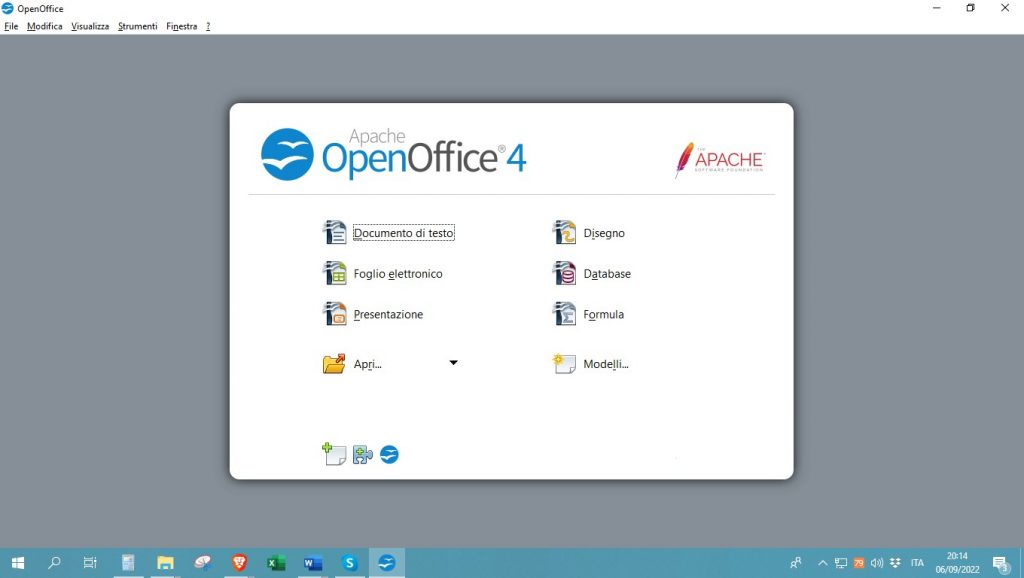Open the Visualizza menu
1024x578 pixels.
[89, 26]
